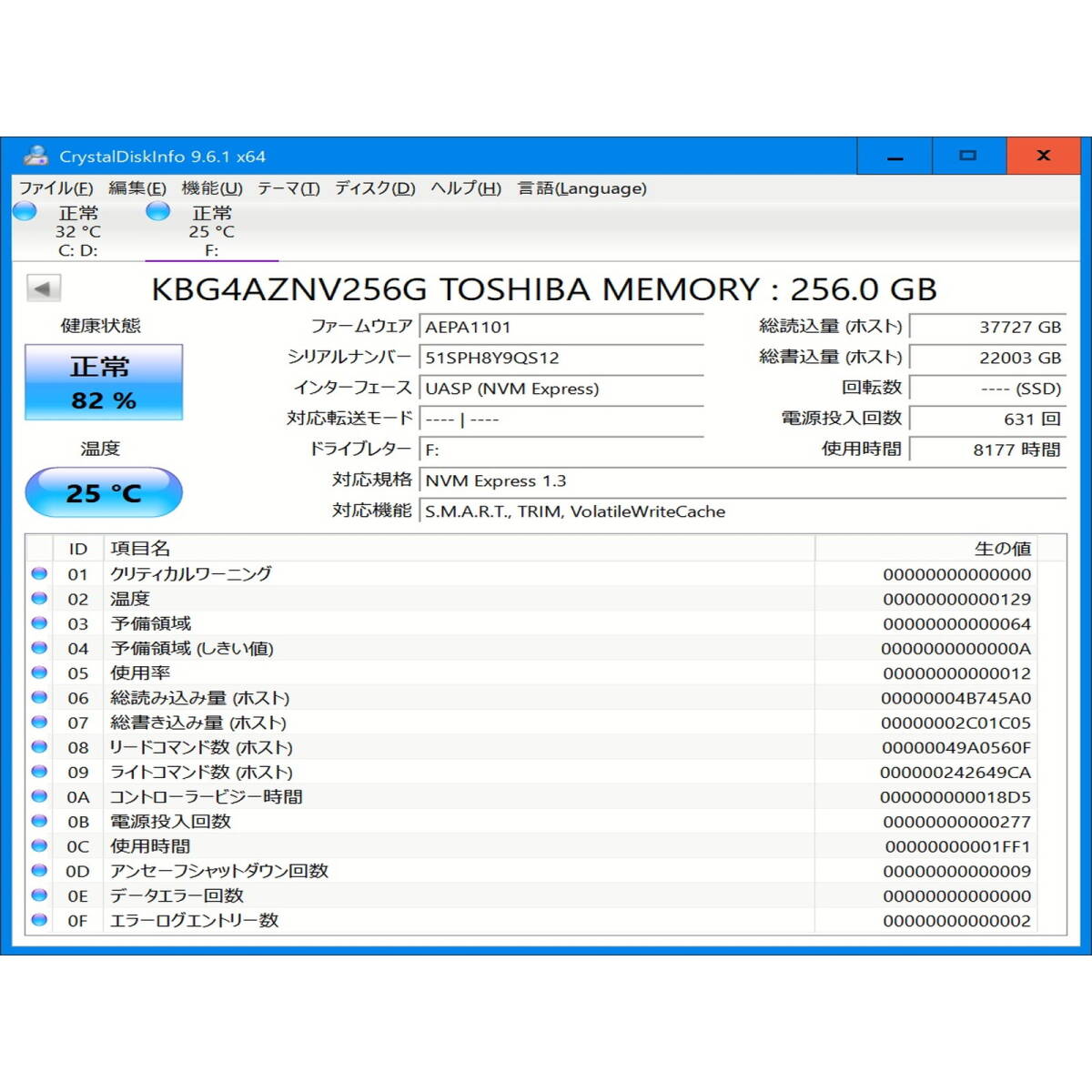
Task: Click the transfer mode field ---- | ----
Action: point(561,420)
